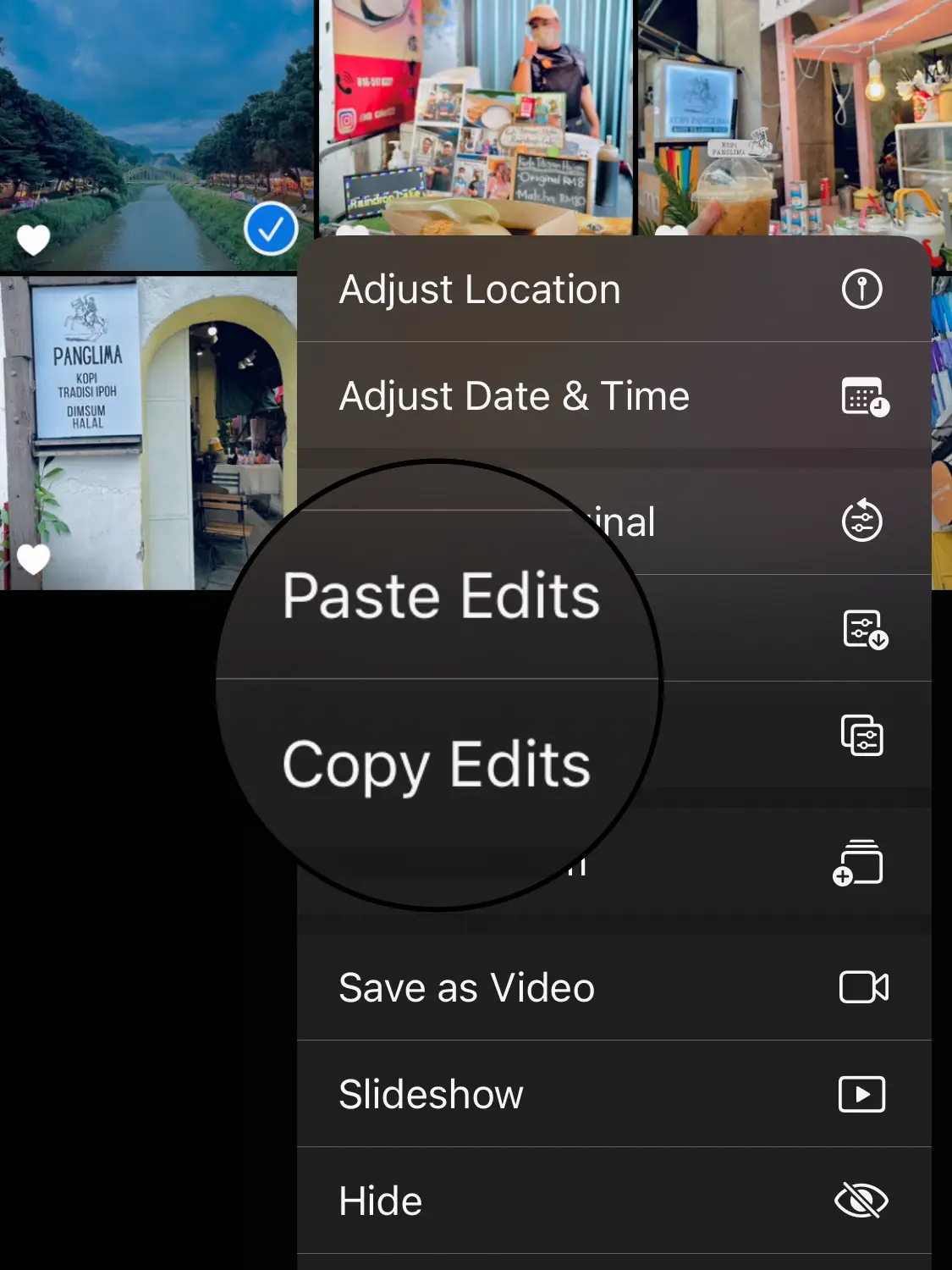Screen dimensions: 952x1270
Task: Tap the Paste Edits sliders icon with down arrow
Action: tap(864, 629)
